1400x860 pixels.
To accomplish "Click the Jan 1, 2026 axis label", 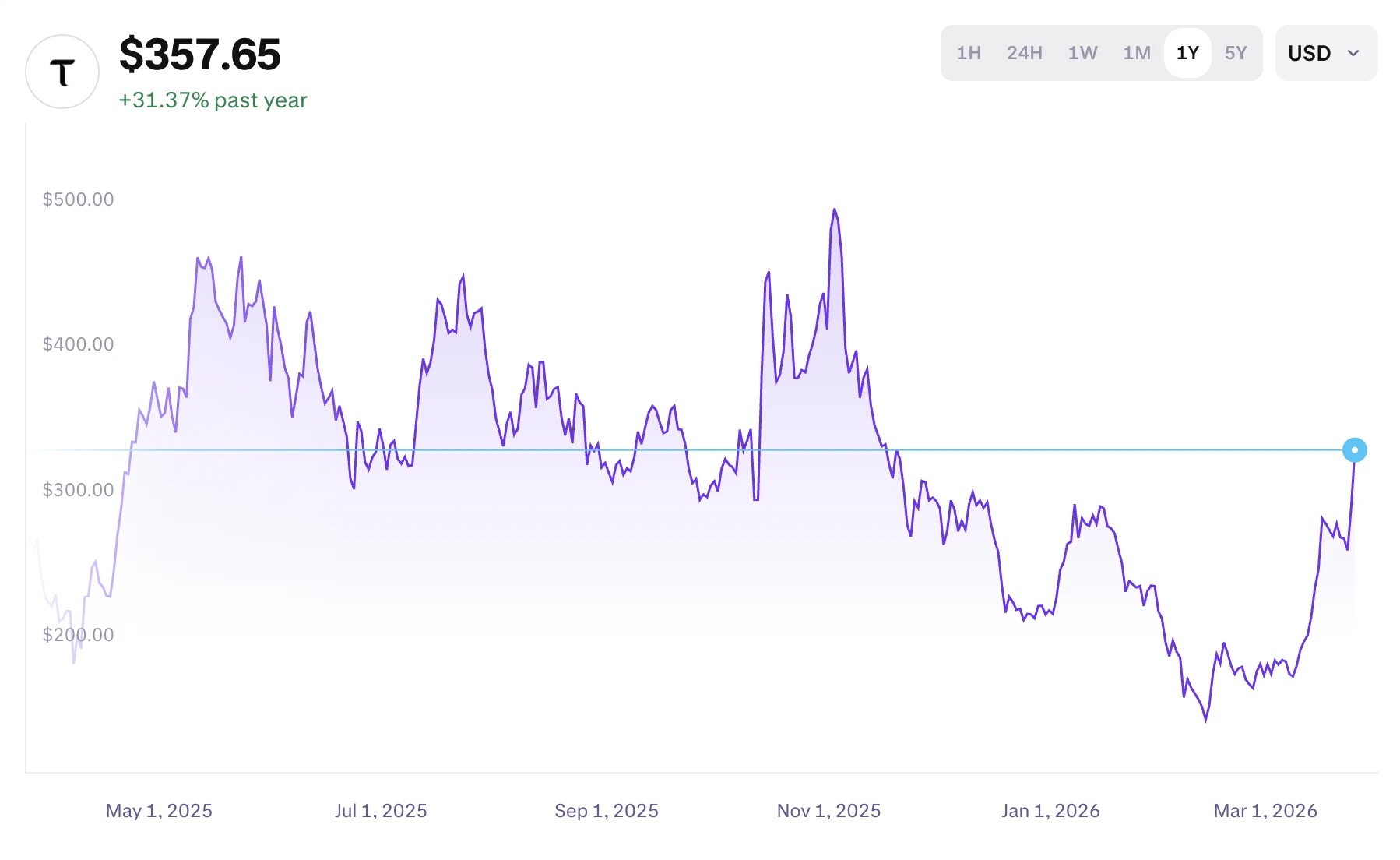I will (x=1050, y=811).
